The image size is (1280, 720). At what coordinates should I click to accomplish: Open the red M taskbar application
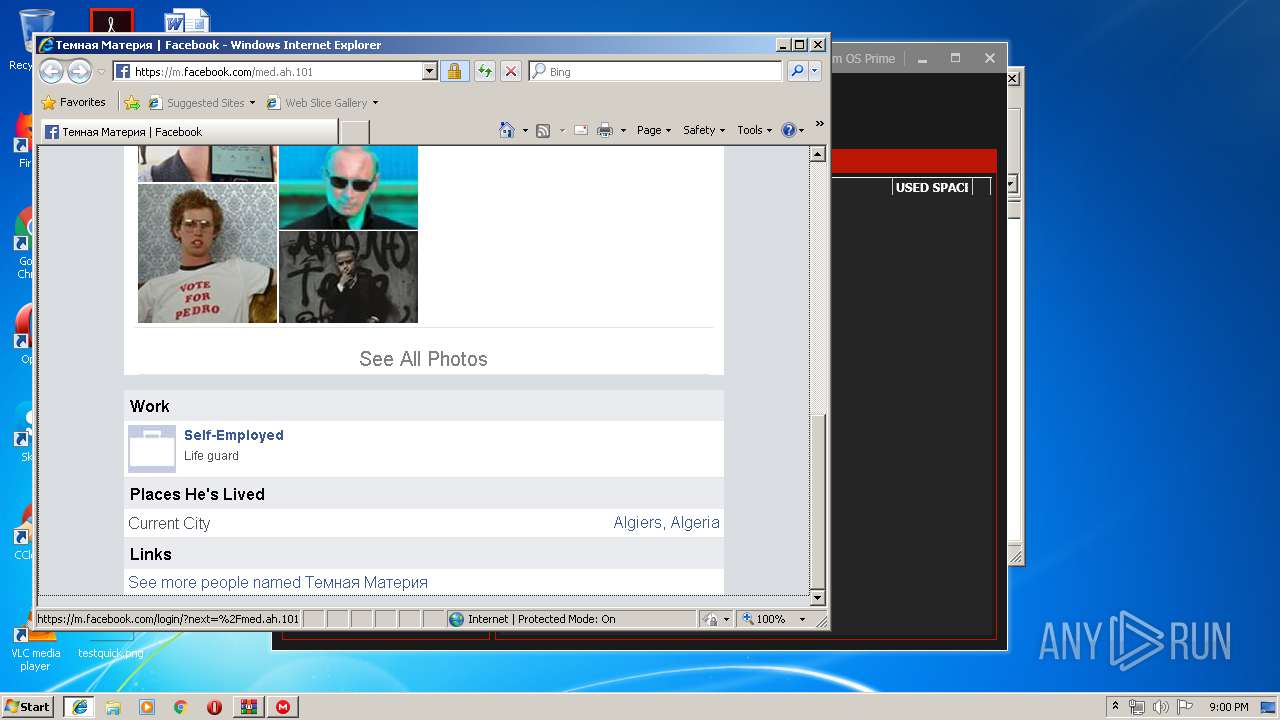pos(283,706)
